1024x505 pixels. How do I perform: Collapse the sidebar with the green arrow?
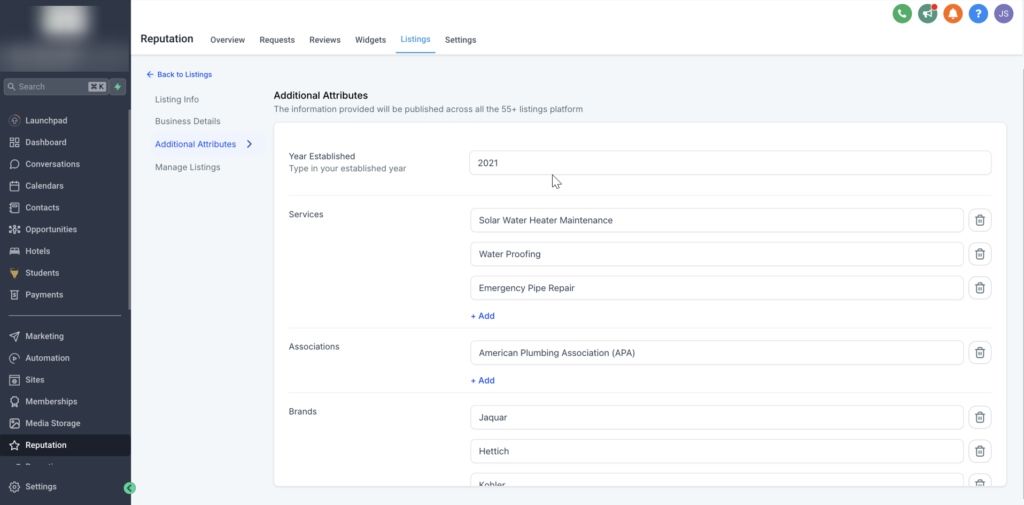click(x=129, y=487)
